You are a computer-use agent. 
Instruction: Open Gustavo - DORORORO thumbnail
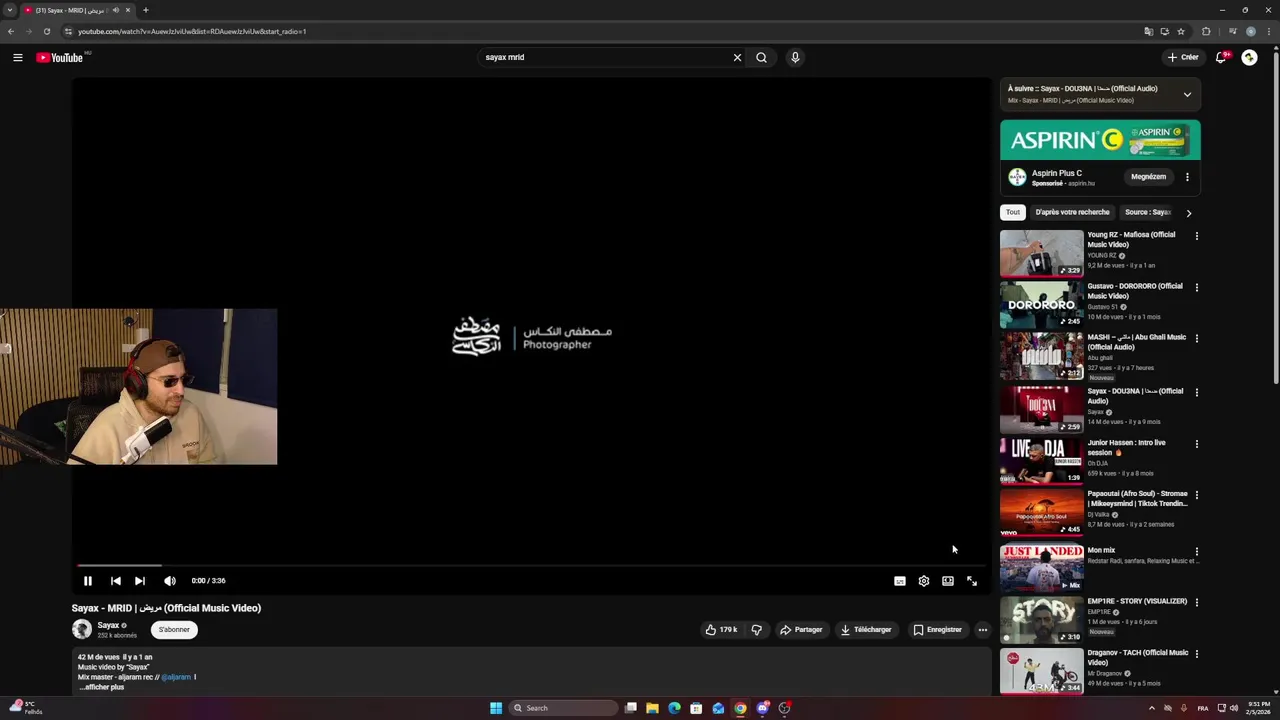(1041, 305)
